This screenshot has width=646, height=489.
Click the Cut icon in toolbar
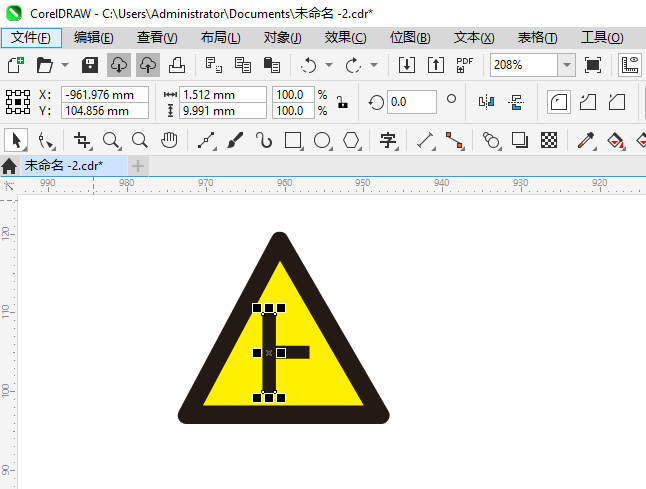tap(213, 65)
